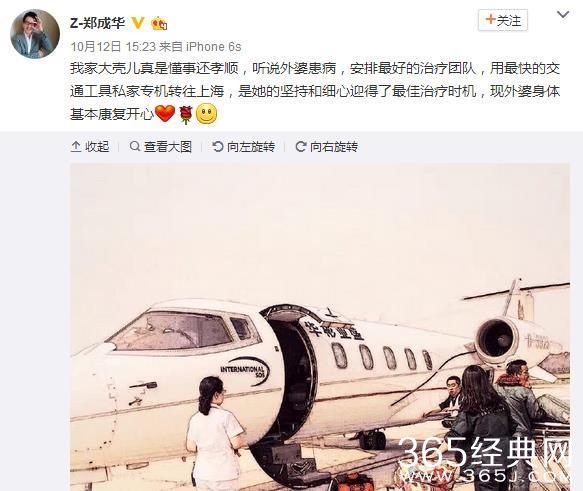Click the membership badge icon beside username

(x=159, y=23)
